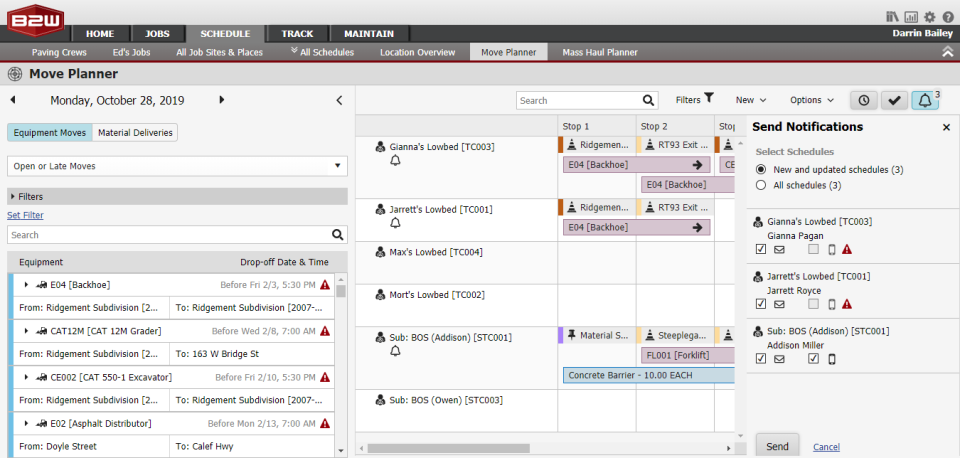Click the checkmark toolbar button
960x458 pixels.
point(894,100)
